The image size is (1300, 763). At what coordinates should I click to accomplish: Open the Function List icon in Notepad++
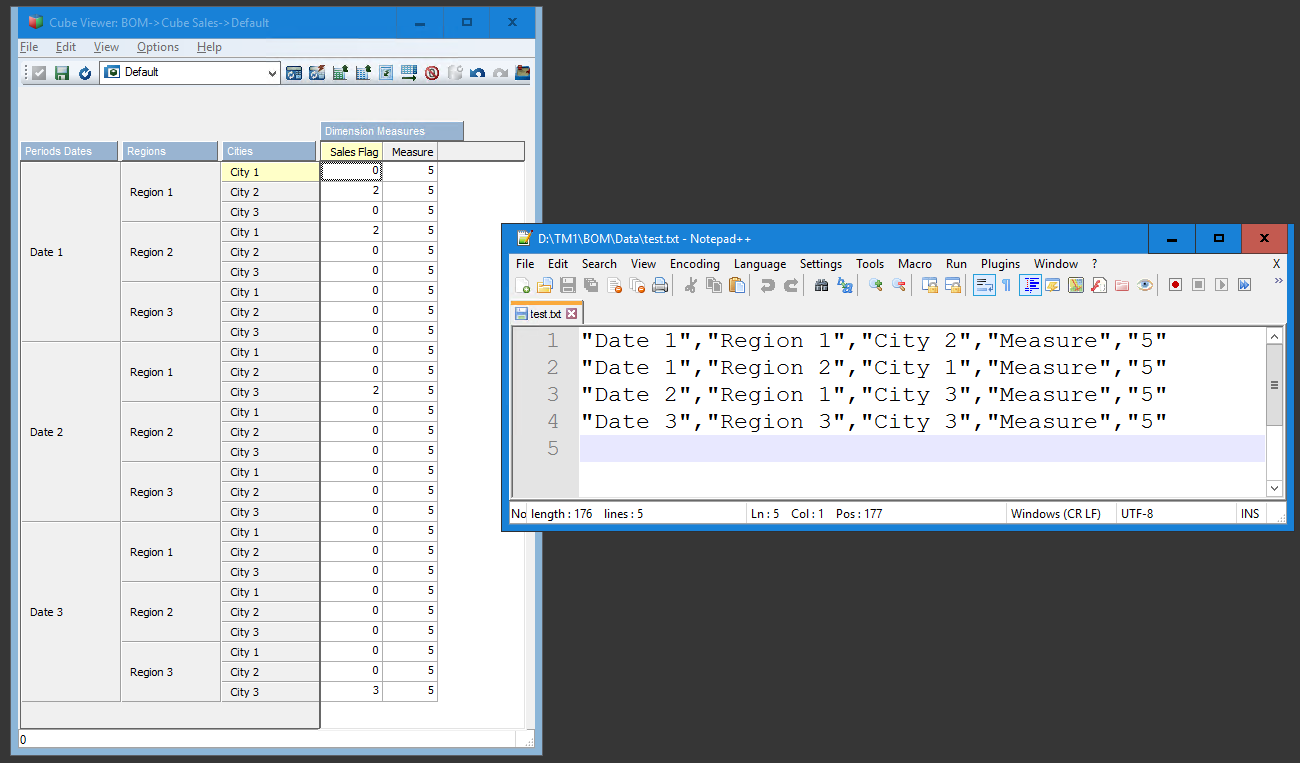[1098, 285]
